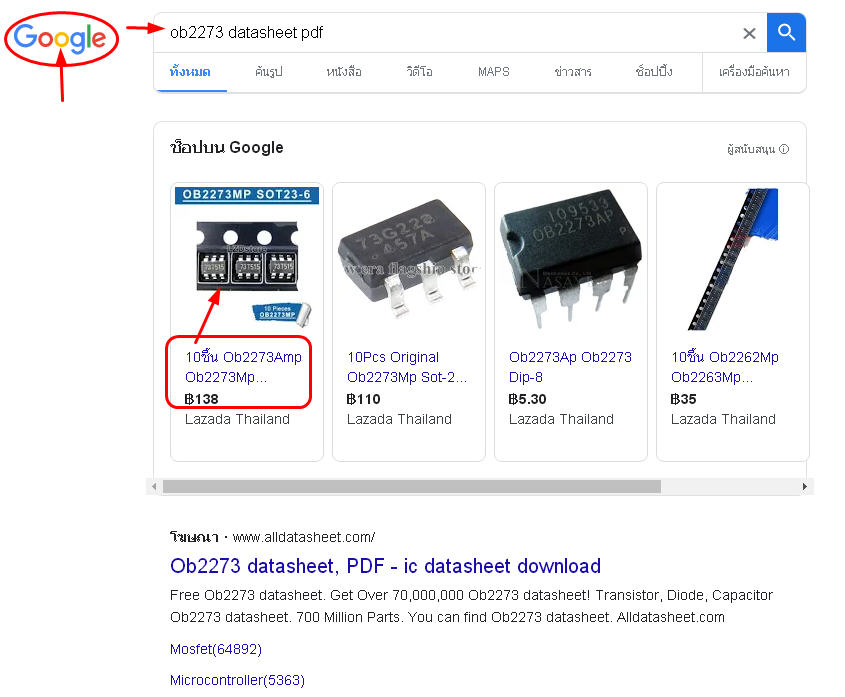Viewport: 845px width, 697px height.
Task: Open the หนังสือ tab
Action: pyautogui.click(x=344, y=72)
